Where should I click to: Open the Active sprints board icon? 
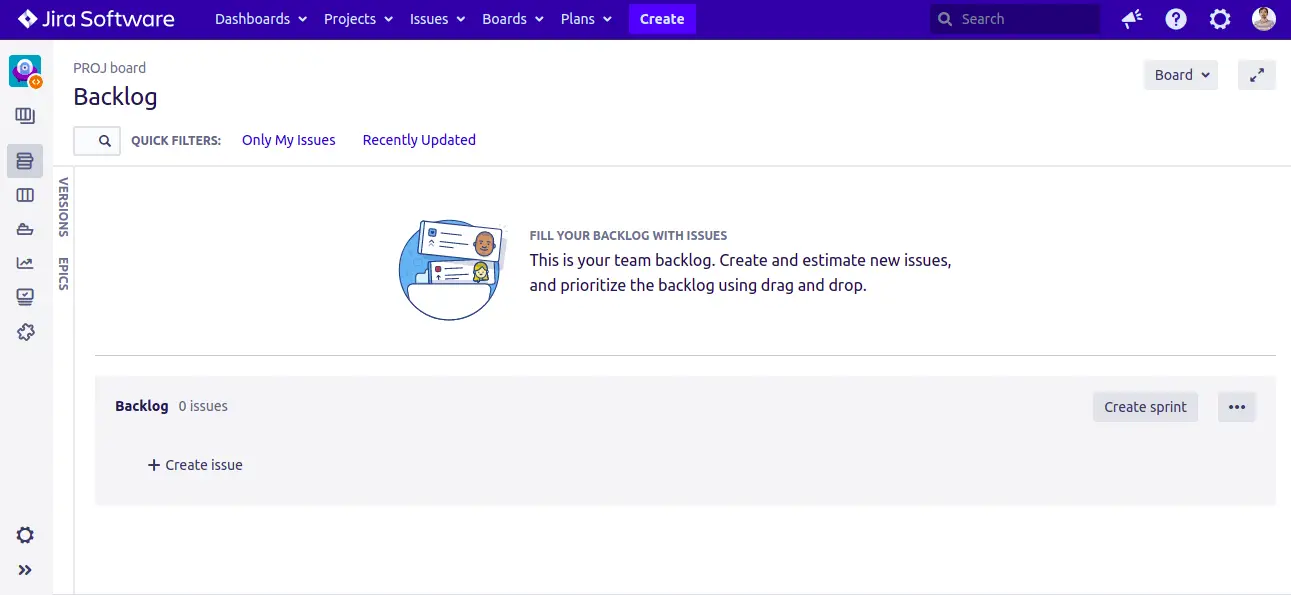(x=25, y=195)
